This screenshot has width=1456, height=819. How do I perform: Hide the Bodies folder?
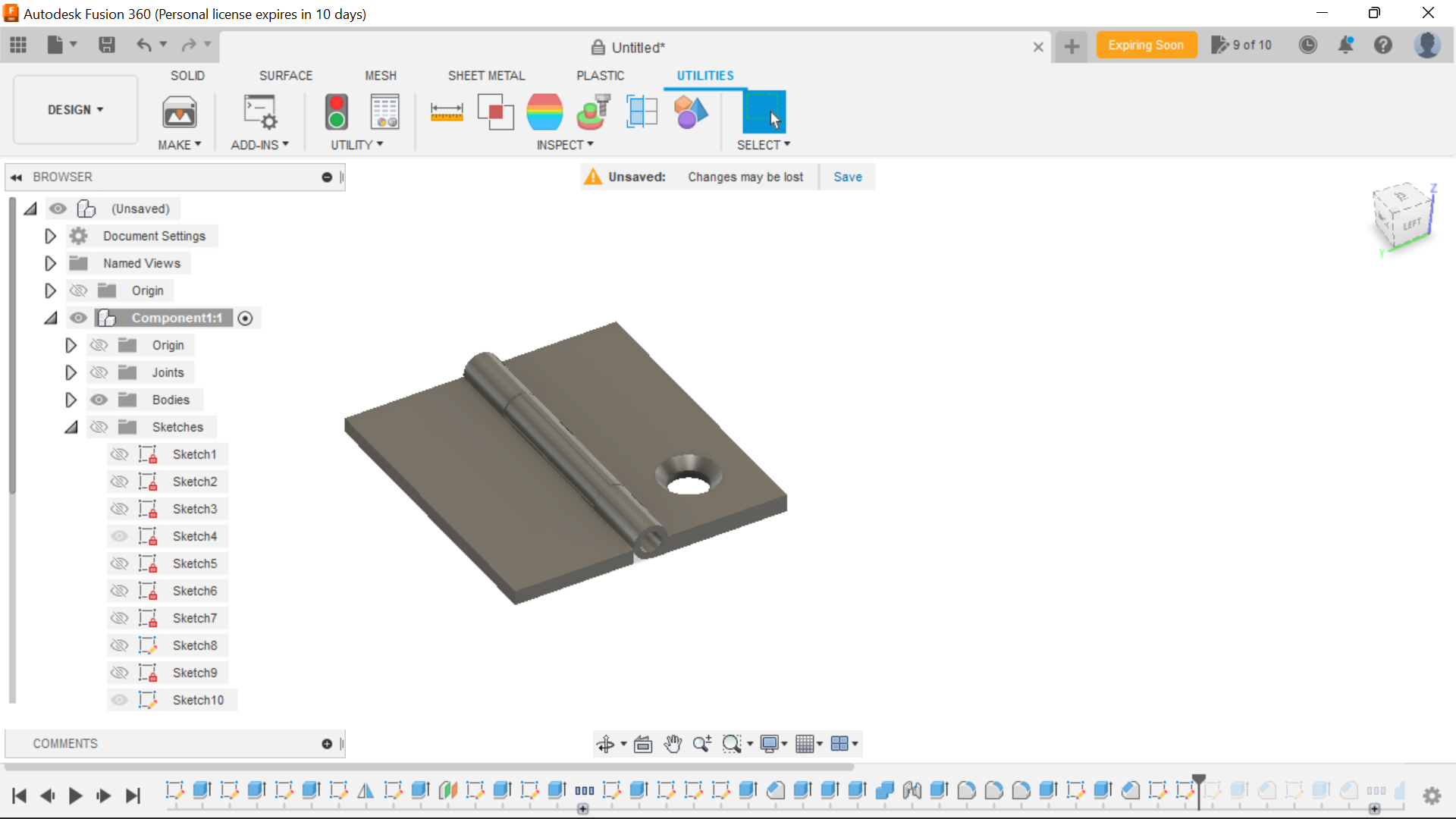[99, 400]
